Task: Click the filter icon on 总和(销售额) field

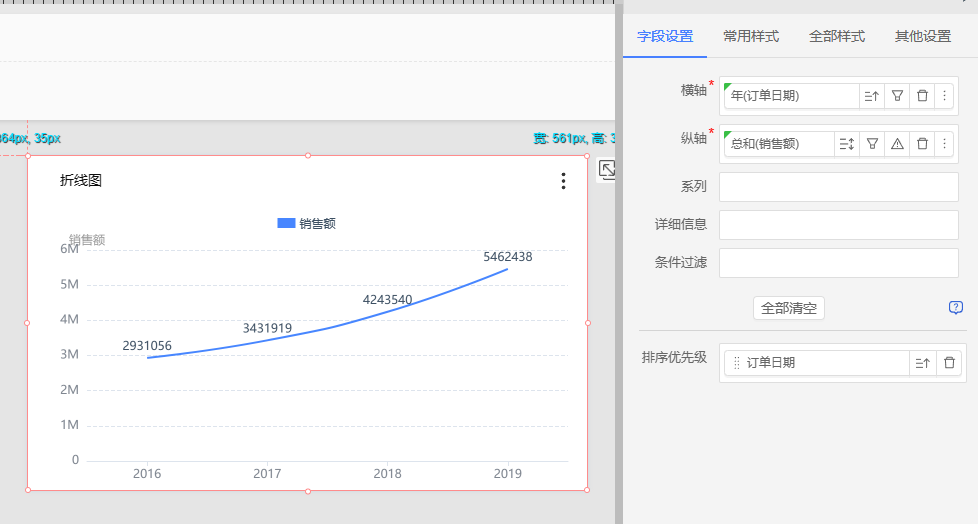Action: 872,144
